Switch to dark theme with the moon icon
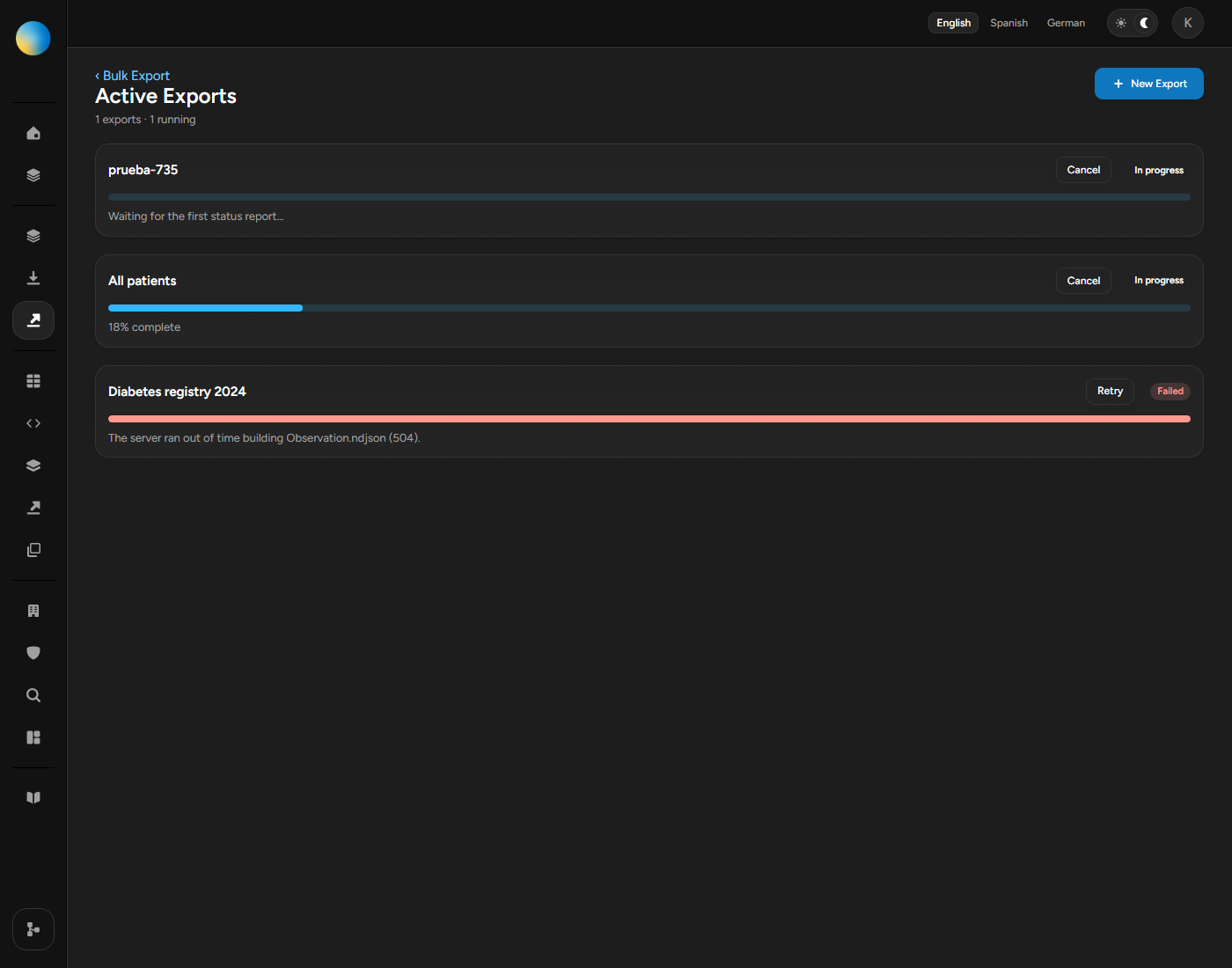The width and height of the screenshot is (1232, 968). point(1144,23)
